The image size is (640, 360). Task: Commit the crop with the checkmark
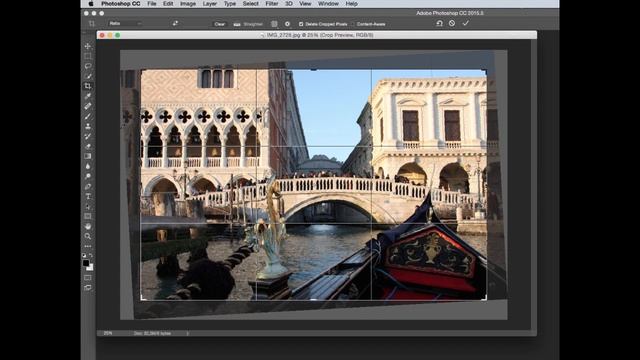pos(465,23)
